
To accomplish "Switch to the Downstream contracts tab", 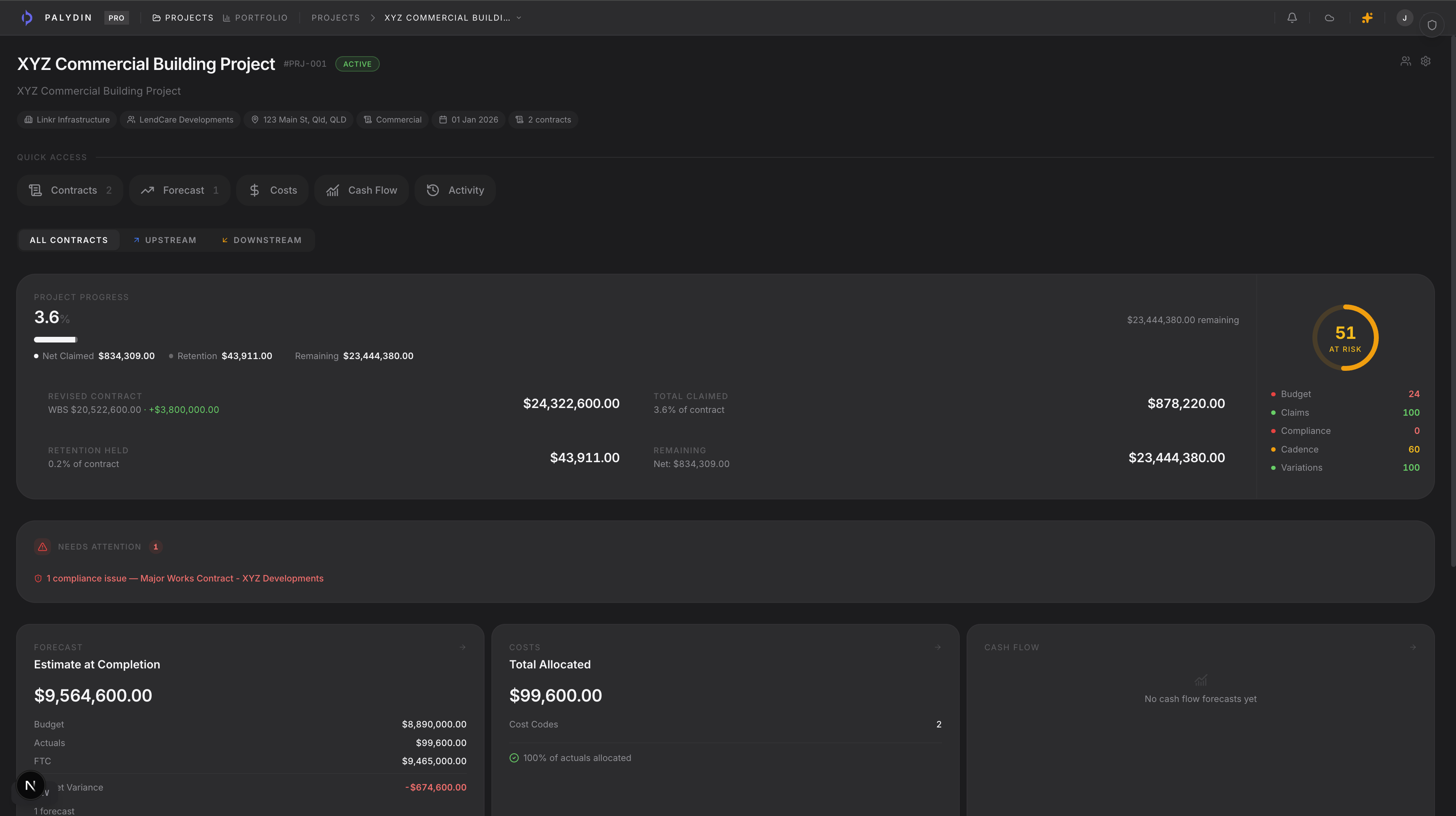I will pos(261,240).
